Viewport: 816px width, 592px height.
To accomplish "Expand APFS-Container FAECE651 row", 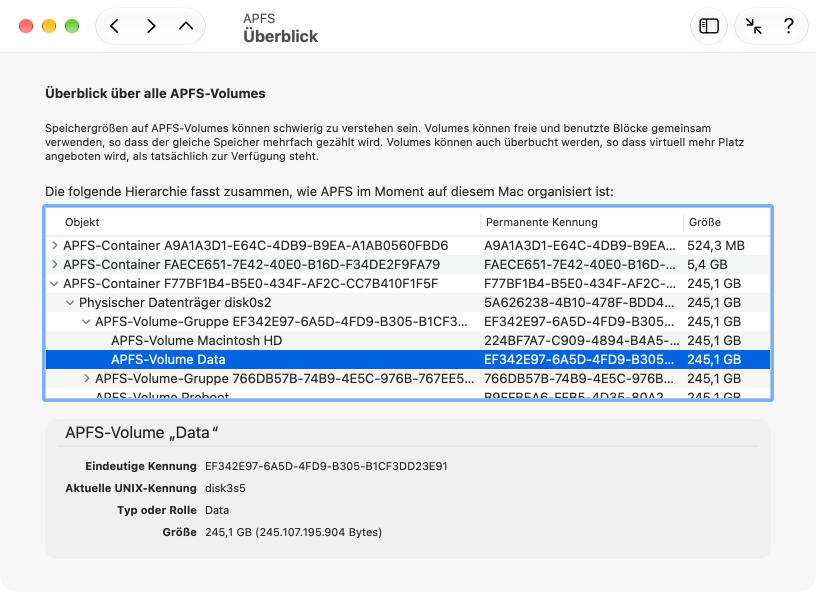I will click(55, 264).
